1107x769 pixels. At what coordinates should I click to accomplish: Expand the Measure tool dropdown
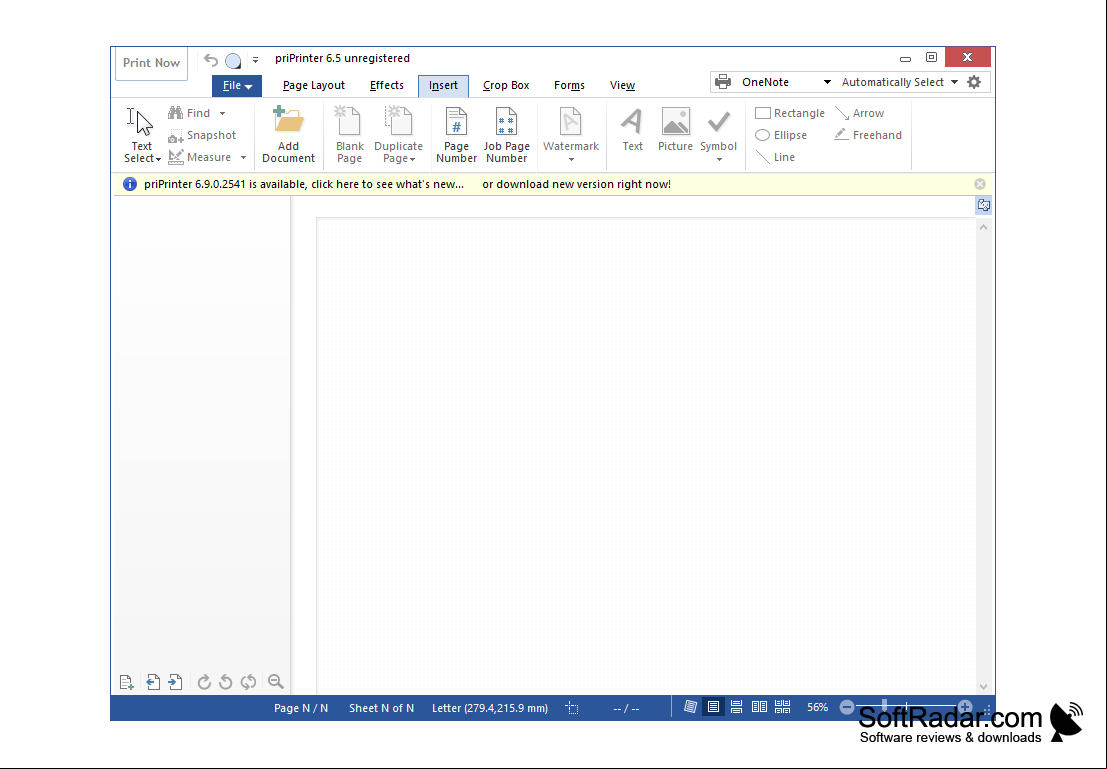[x=244, y=157]
